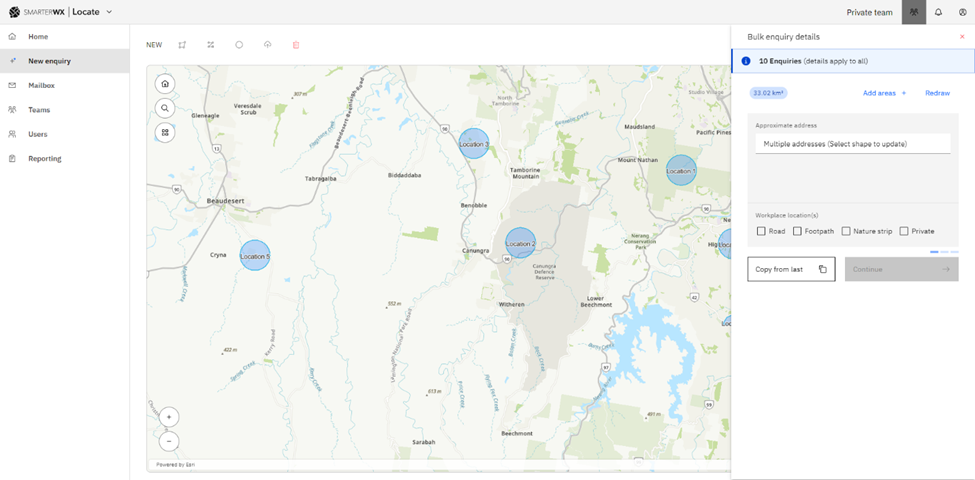Click the Approximate address input field
Image resolution: width=975 pixels, height=480 pixels.
point(852,144)
